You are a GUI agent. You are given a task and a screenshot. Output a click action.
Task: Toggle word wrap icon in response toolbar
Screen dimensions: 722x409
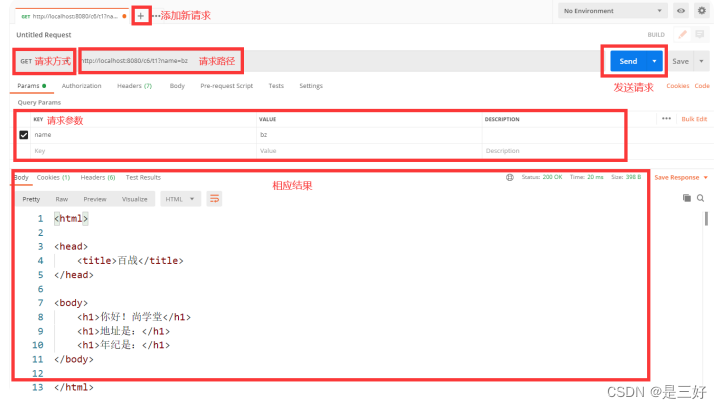point(214,199)
